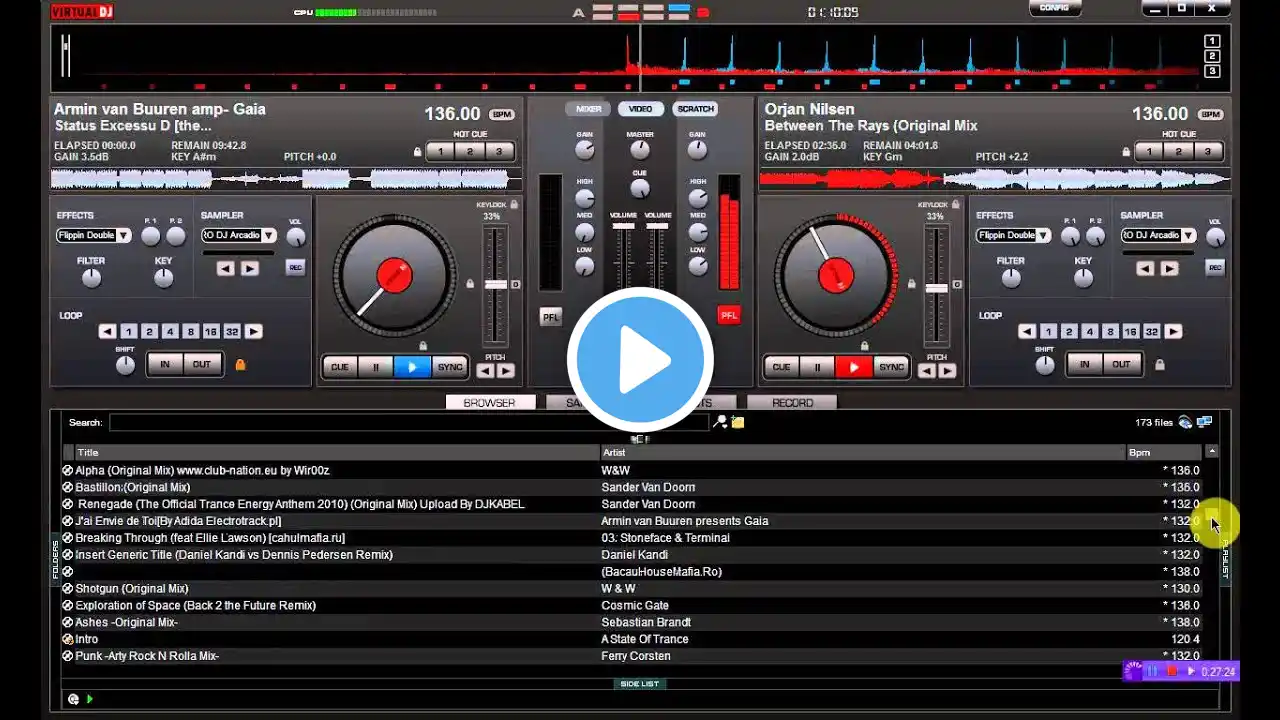Toggle the orange loop lock icon on left deck
Image resolution: width=1280 pixels, height=720 pixels.
click(240, 364)
